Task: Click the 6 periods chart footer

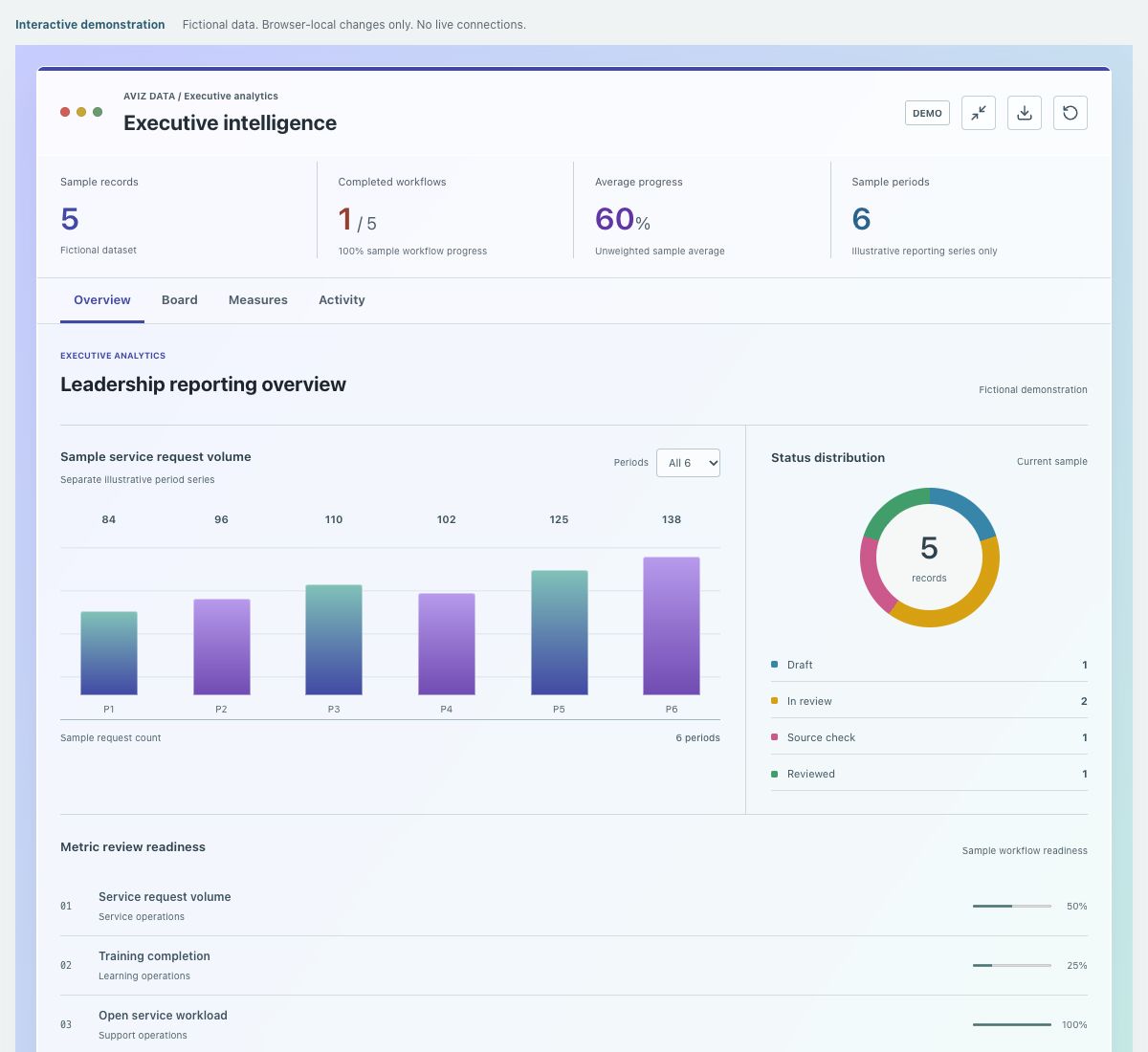Action: tap(697, 737)
